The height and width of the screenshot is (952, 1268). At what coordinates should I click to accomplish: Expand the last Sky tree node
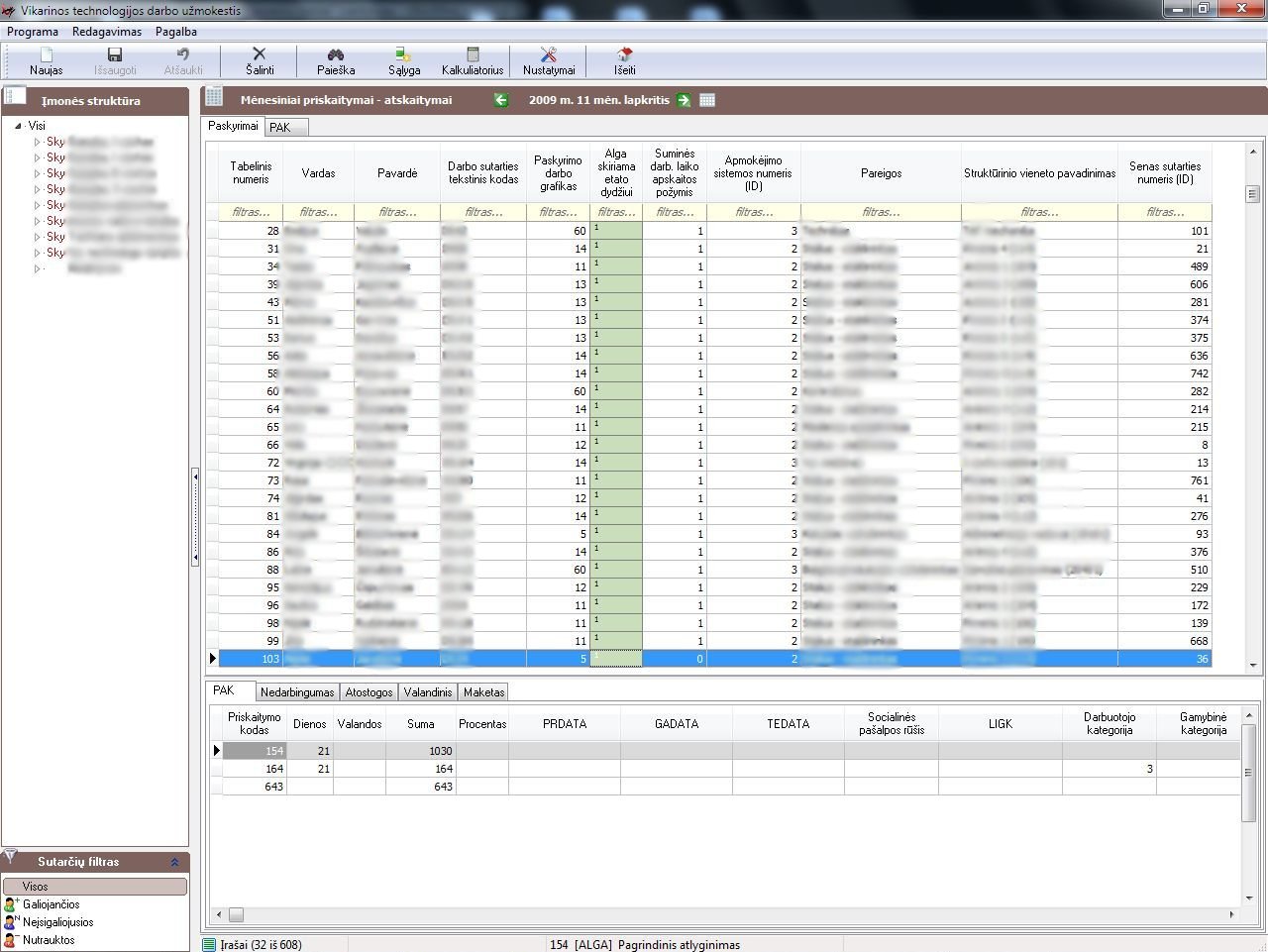coord(38,253)
